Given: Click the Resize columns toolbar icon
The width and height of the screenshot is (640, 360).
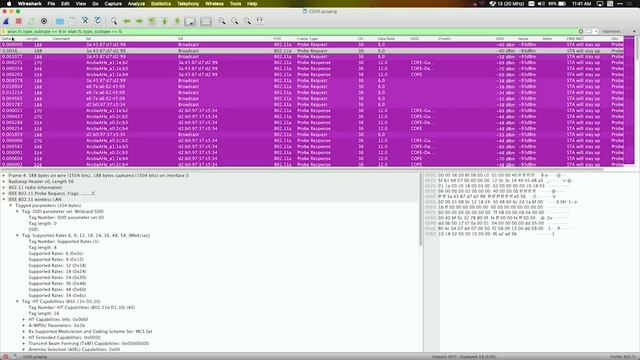Looking at the screenshot, I should [260, 21].
